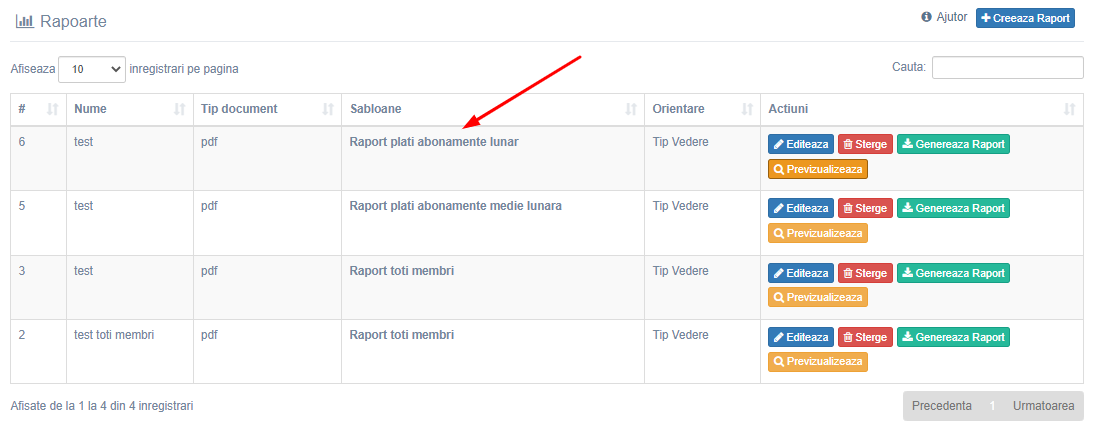Click the info icon beside Ajutor

pyautogui.click(x=927, y=17)
